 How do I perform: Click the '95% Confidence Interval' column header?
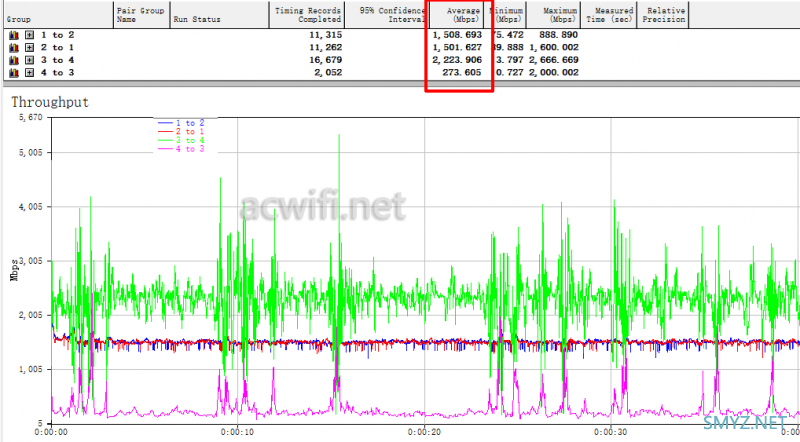click(x=386, y=14)
